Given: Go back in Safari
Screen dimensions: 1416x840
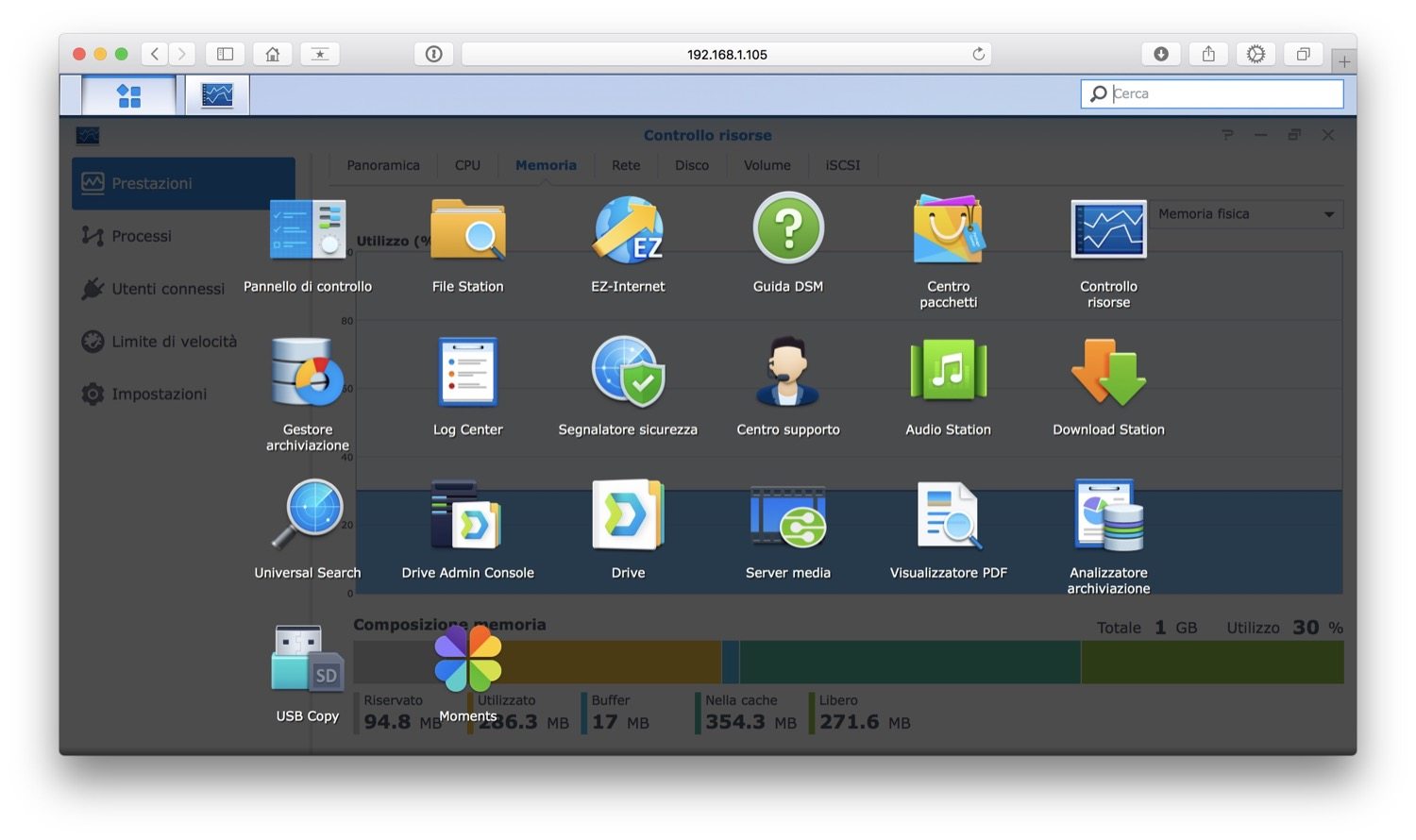Looking at the screenshot, I should (x=155, y=54).
